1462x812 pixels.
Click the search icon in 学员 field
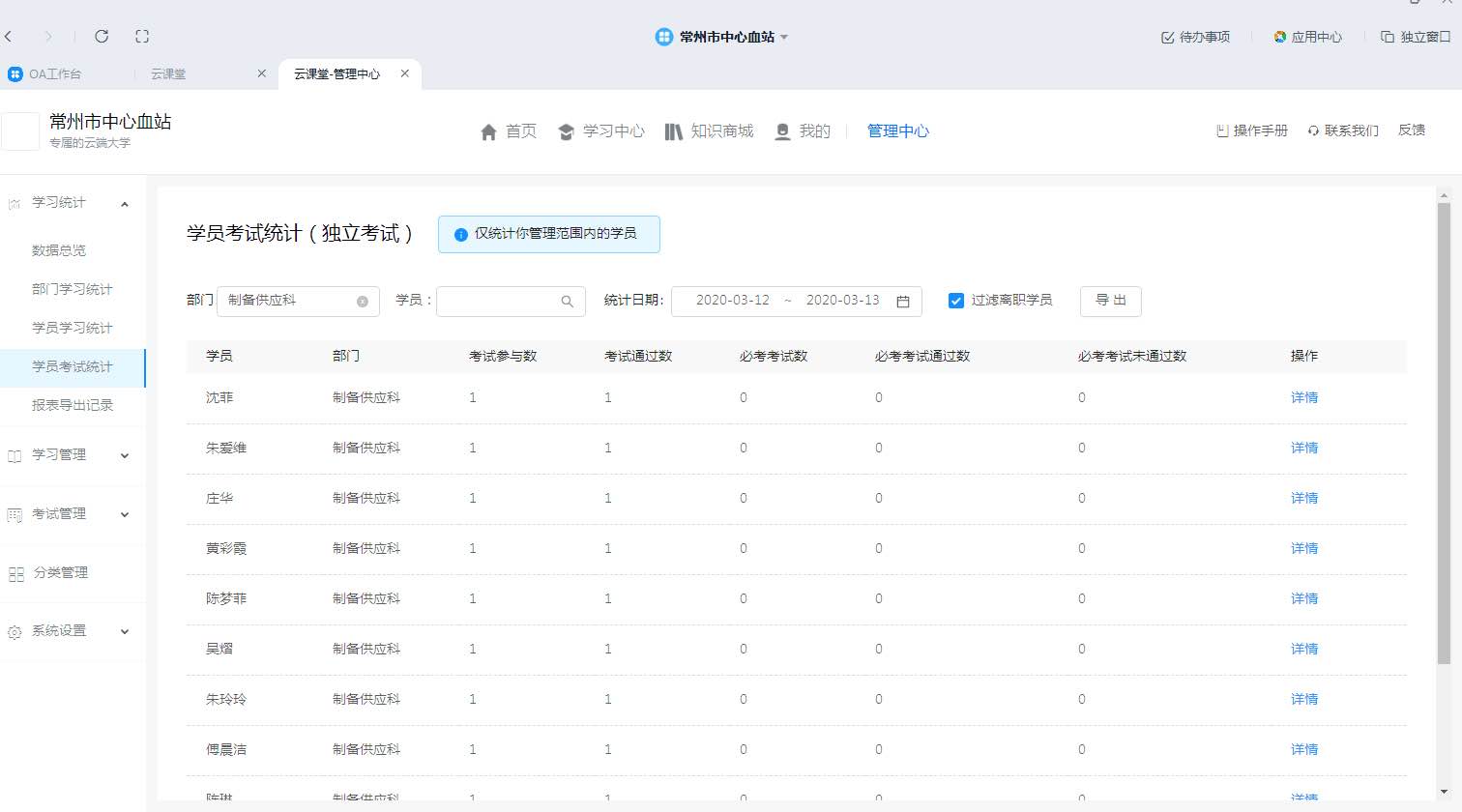(568, 302)
